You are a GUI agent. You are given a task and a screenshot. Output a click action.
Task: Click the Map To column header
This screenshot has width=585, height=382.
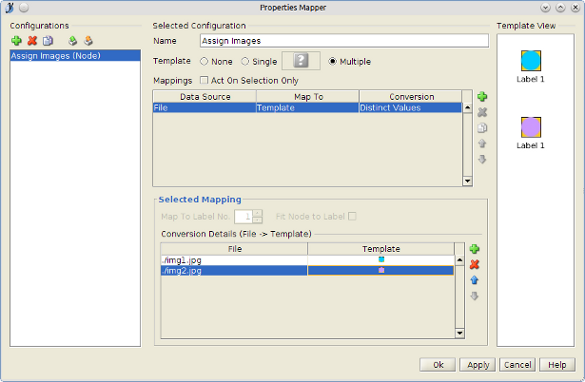point(308,97)
